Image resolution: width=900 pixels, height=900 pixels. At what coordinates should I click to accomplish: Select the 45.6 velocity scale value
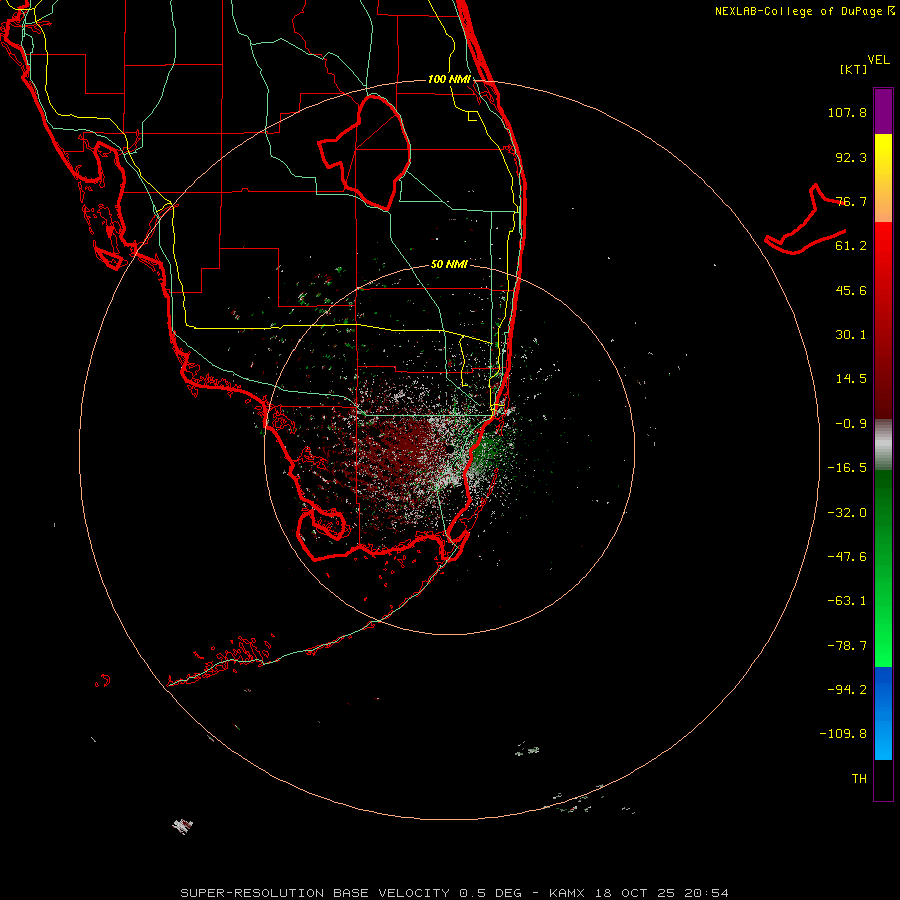click(851, 290)
